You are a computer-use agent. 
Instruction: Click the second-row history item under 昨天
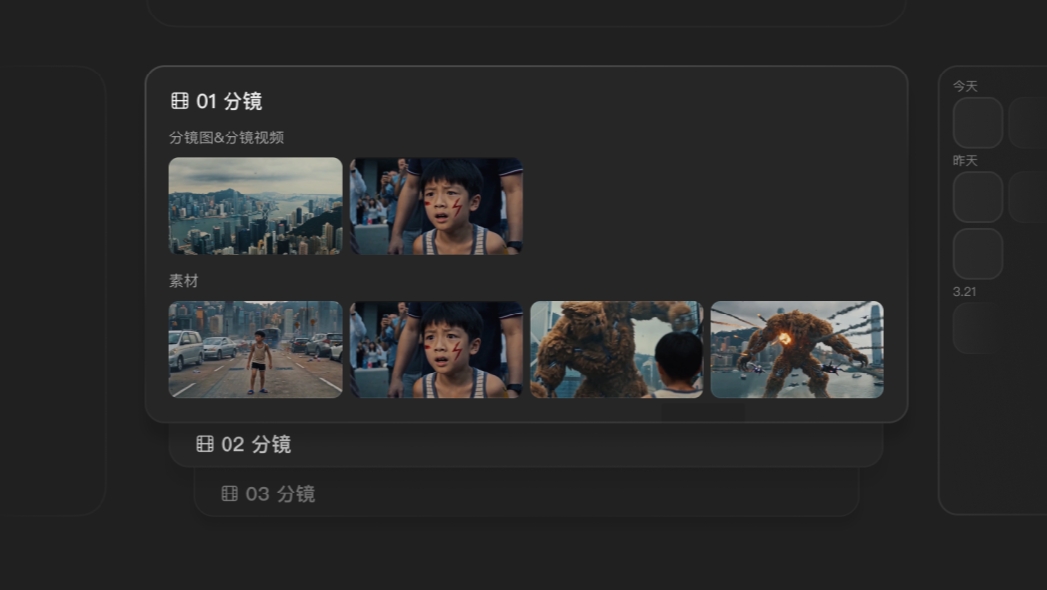point(978,254)
